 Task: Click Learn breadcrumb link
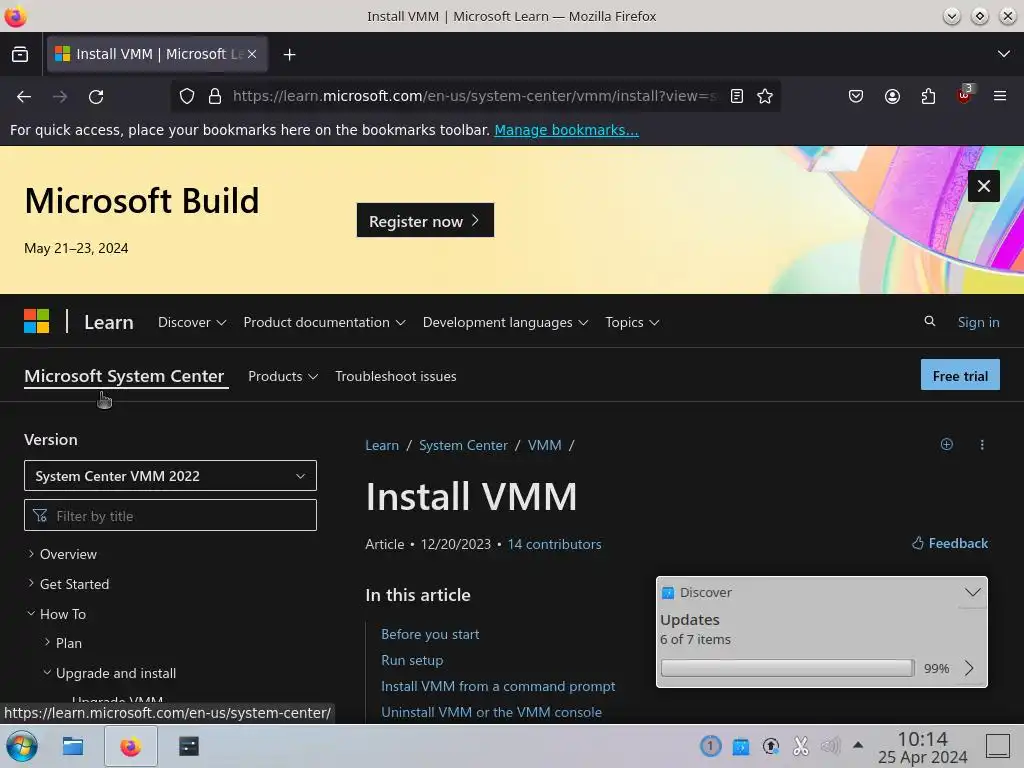[x=382, y=445]
